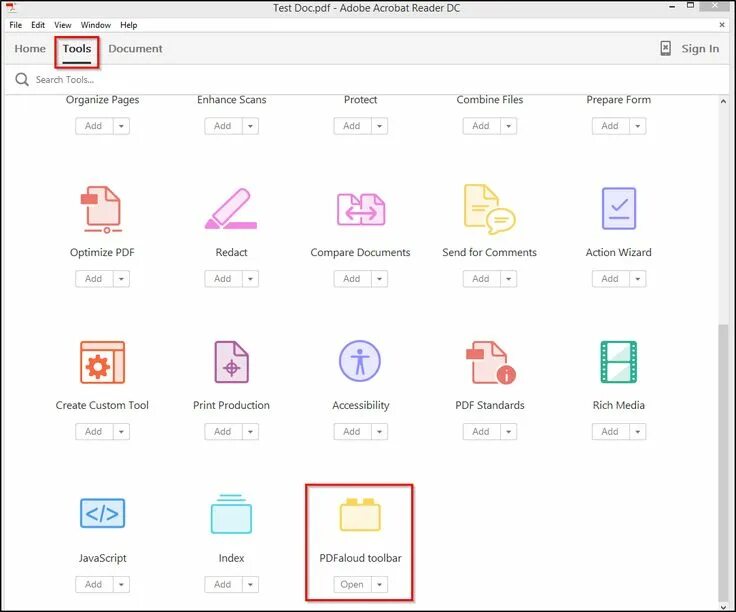Select the Action Wizard icon
Screen dimensions: 736x612
(619, 208)
